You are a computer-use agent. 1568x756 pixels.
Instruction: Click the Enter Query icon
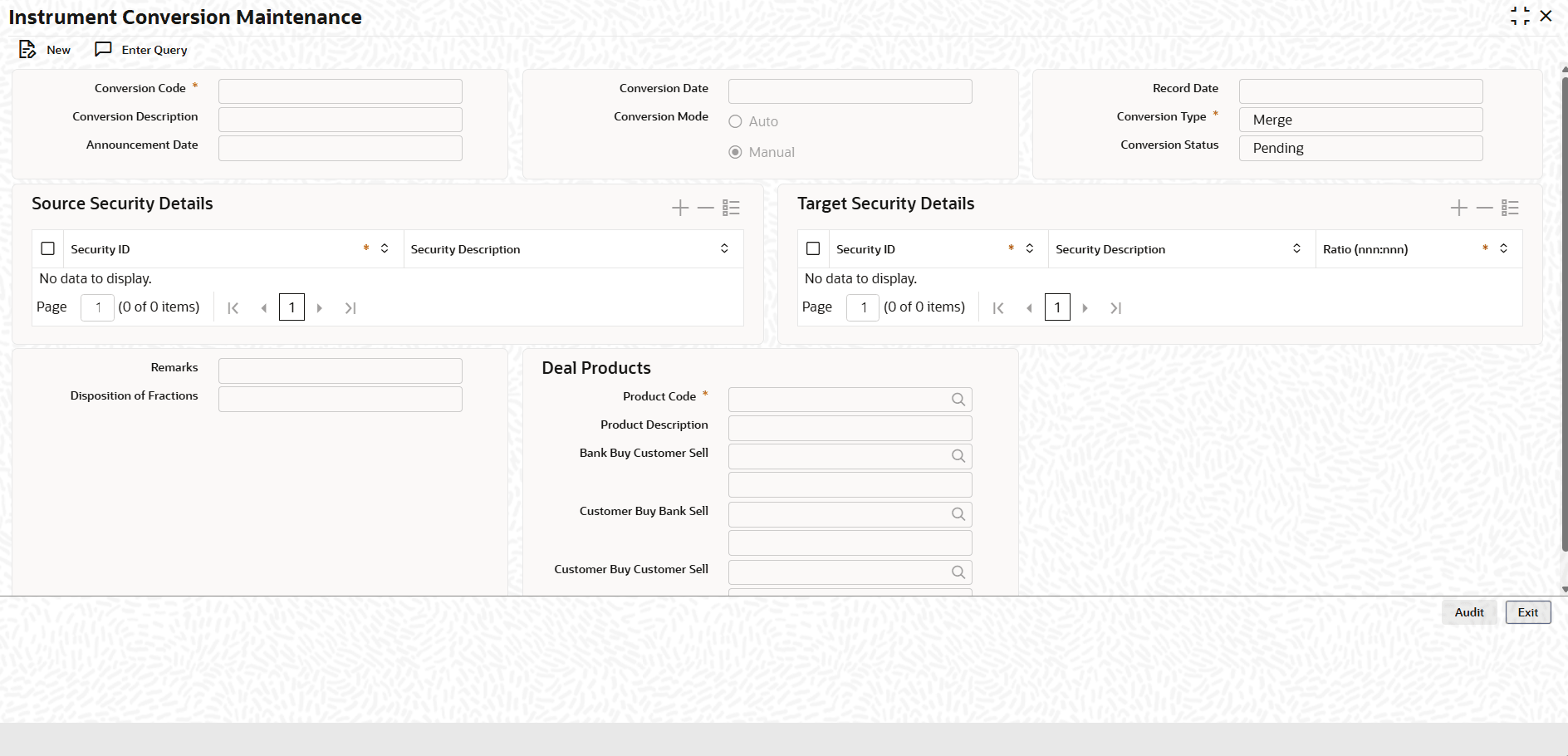[103, 50]
